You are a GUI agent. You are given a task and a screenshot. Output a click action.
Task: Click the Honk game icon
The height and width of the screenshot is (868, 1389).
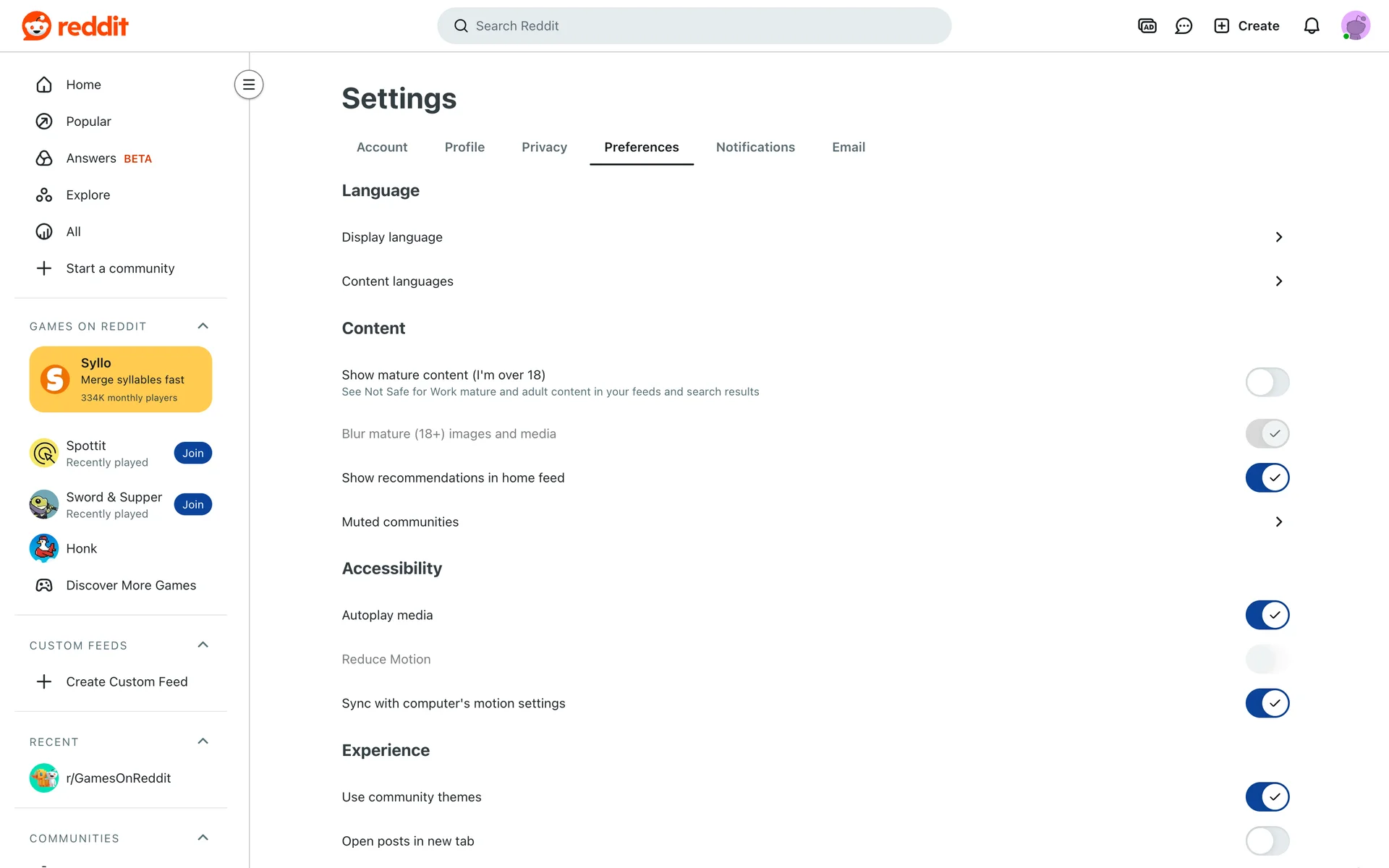44,548
